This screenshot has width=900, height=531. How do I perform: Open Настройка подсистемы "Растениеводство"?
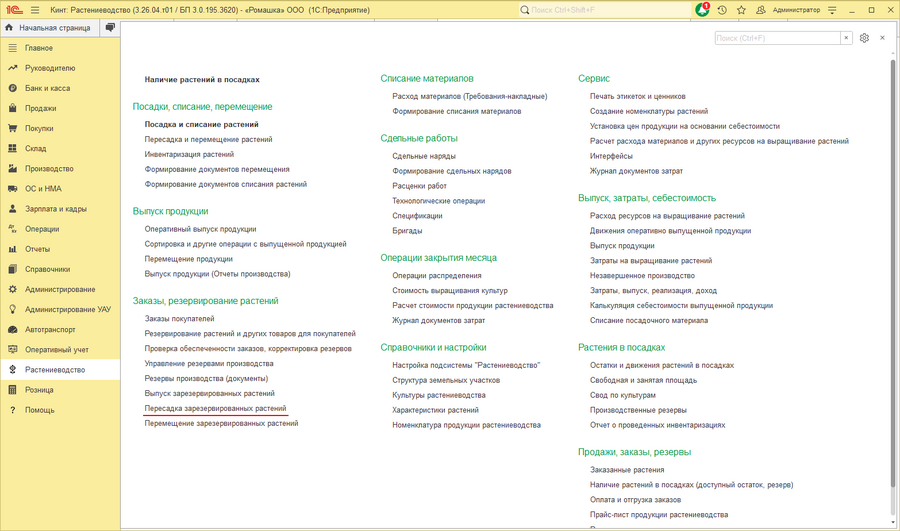pos(466,365)
